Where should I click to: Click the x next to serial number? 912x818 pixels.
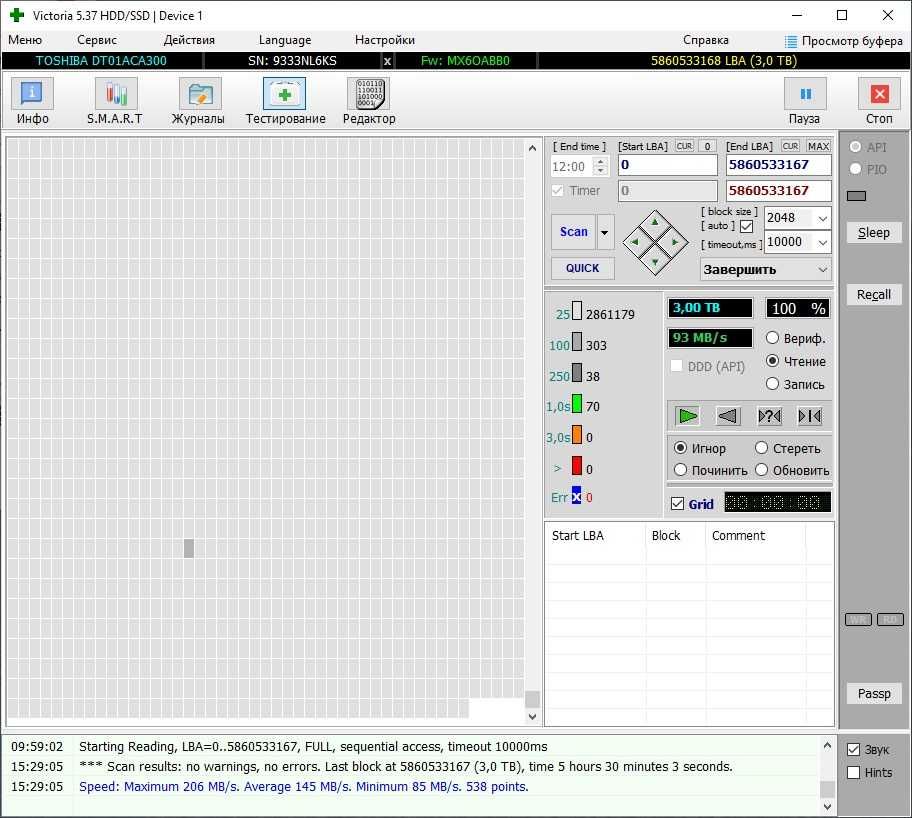click(387, 61)
